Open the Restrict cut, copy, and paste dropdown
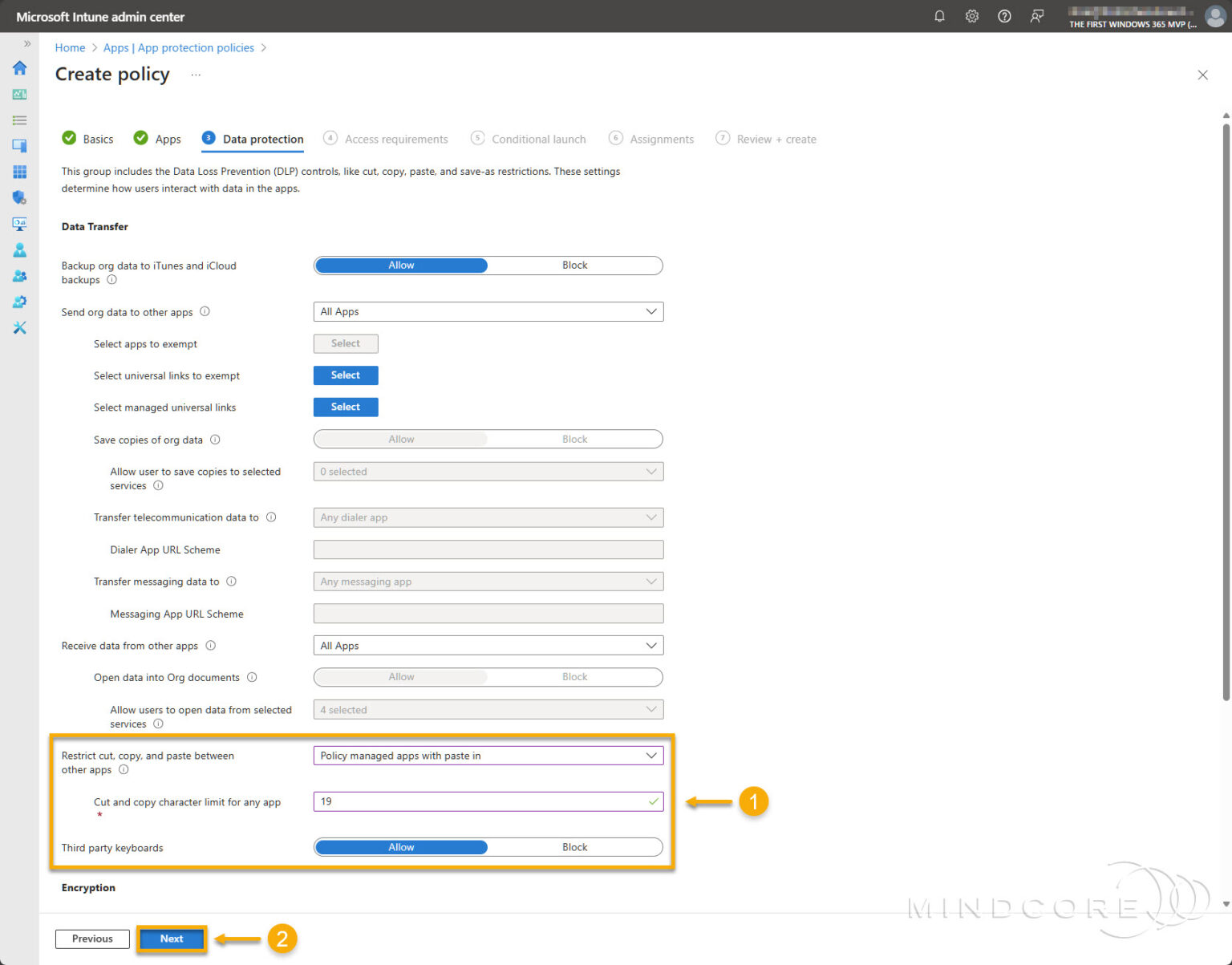Image resolution: width=1232 pixels, height=965 pixels. point(488,755)
